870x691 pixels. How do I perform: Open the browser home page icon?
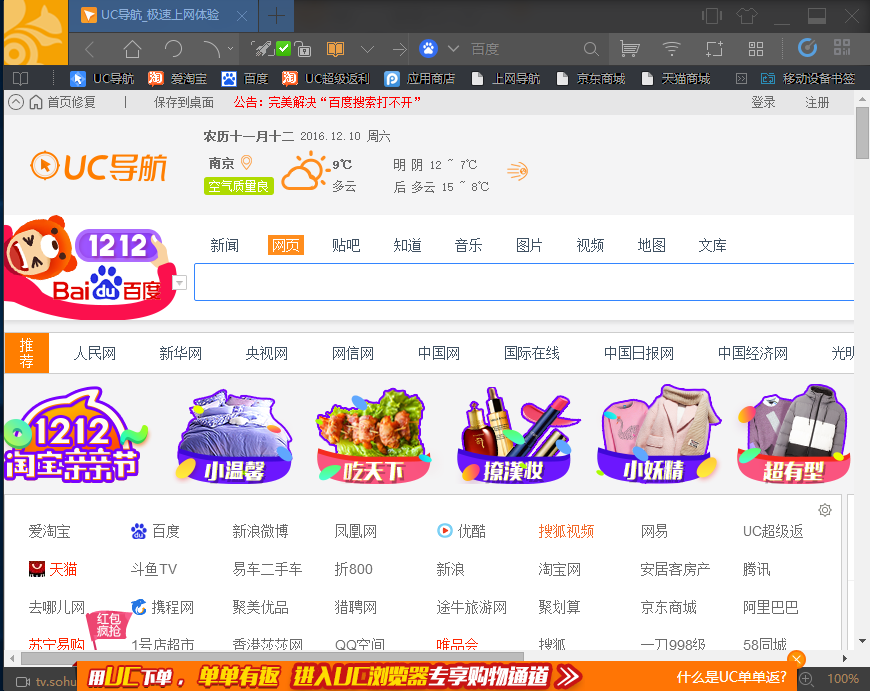(x=132, y=49)
